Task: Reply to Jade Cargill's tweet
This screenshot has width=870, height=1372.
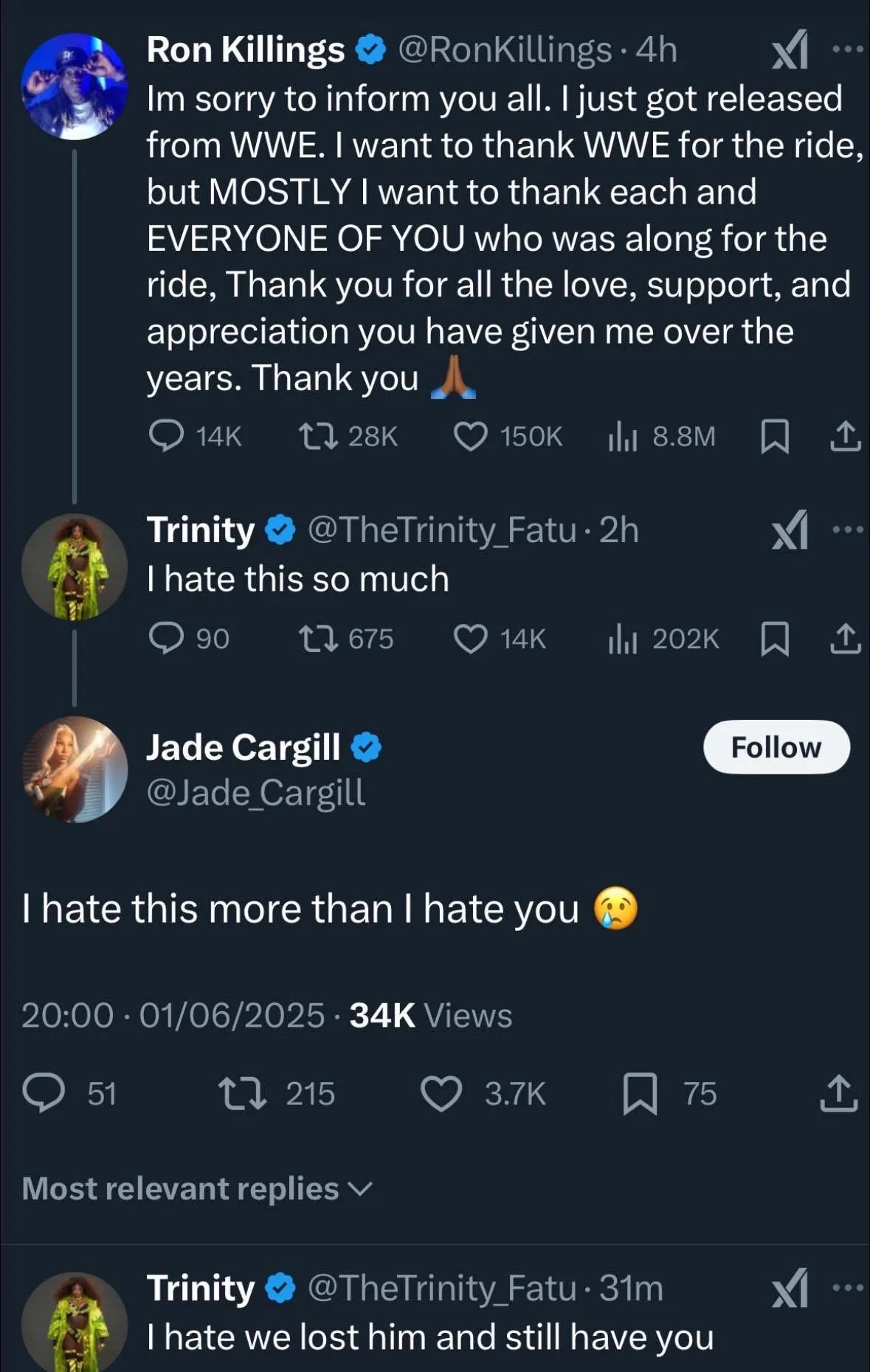Action: pos(44,1093)
